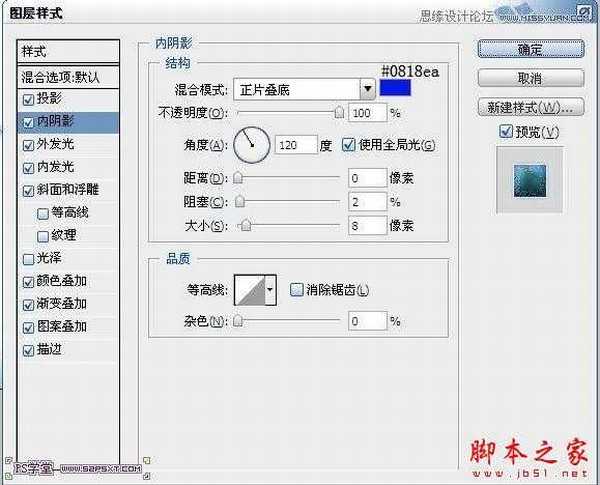Click the 确定 confirm button
Image resolution: width=600 pixels, height=485 pixels.
tap(531, 49)
